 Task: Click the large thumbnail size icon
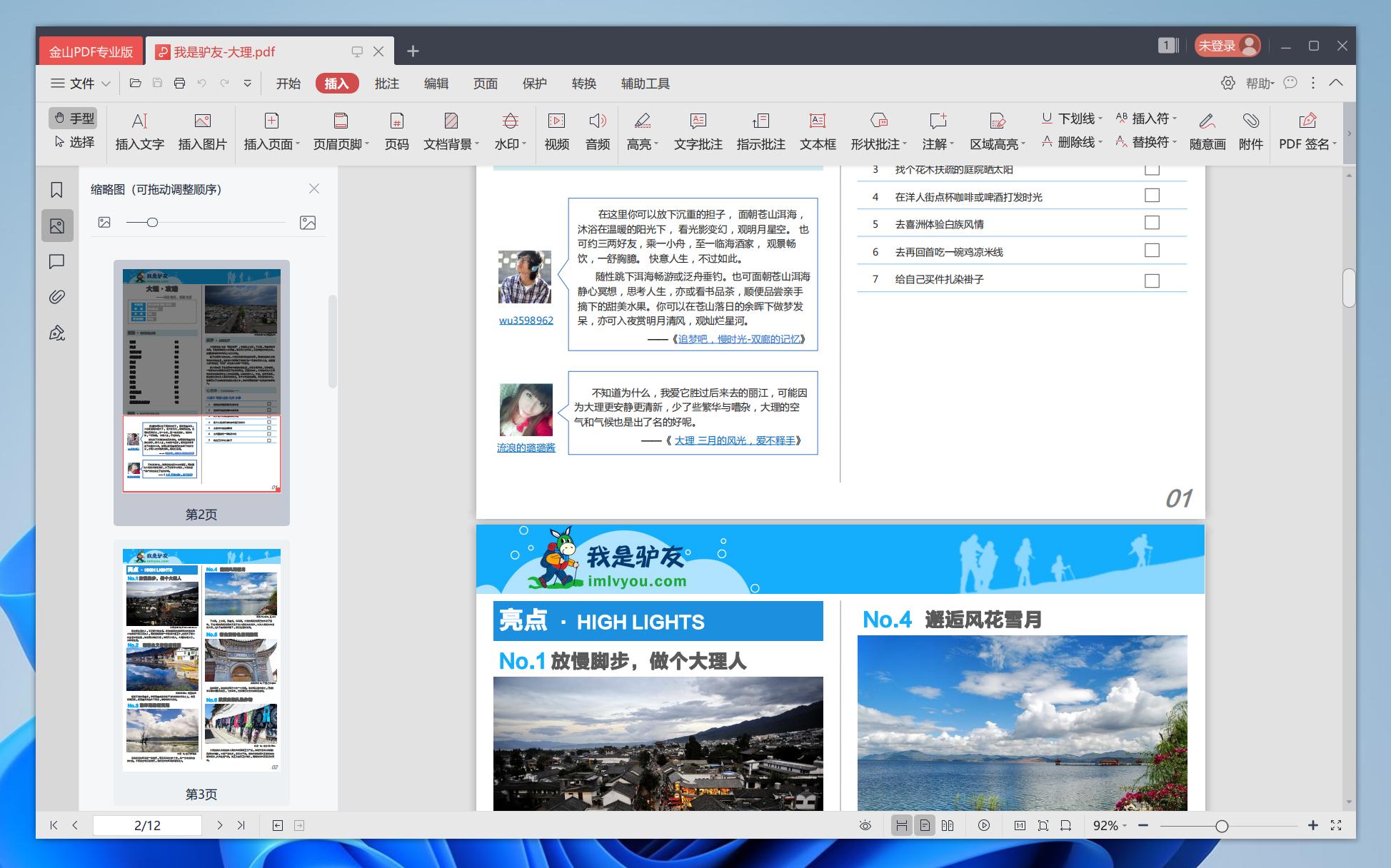coord(308,223)
